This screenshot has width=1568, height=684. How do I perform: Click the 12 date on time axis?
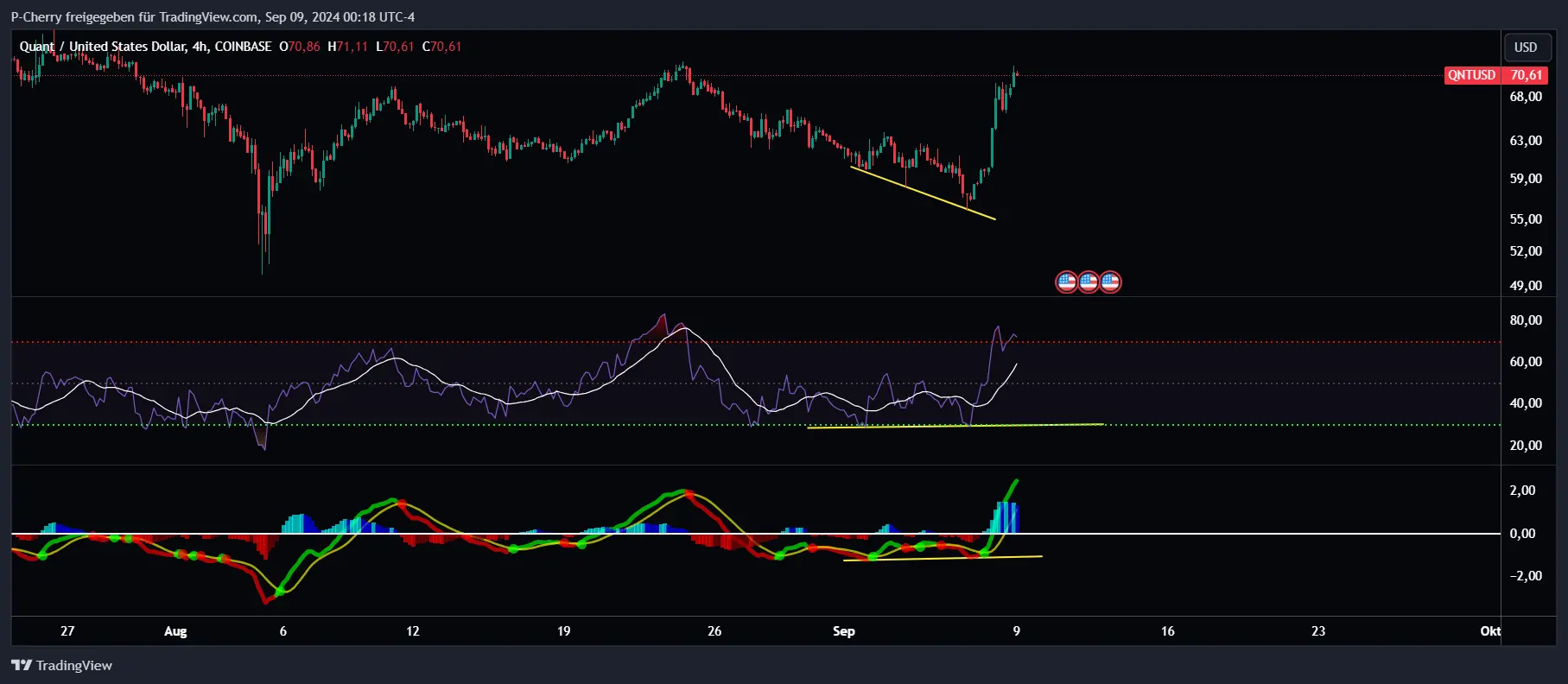pos(413,631)
